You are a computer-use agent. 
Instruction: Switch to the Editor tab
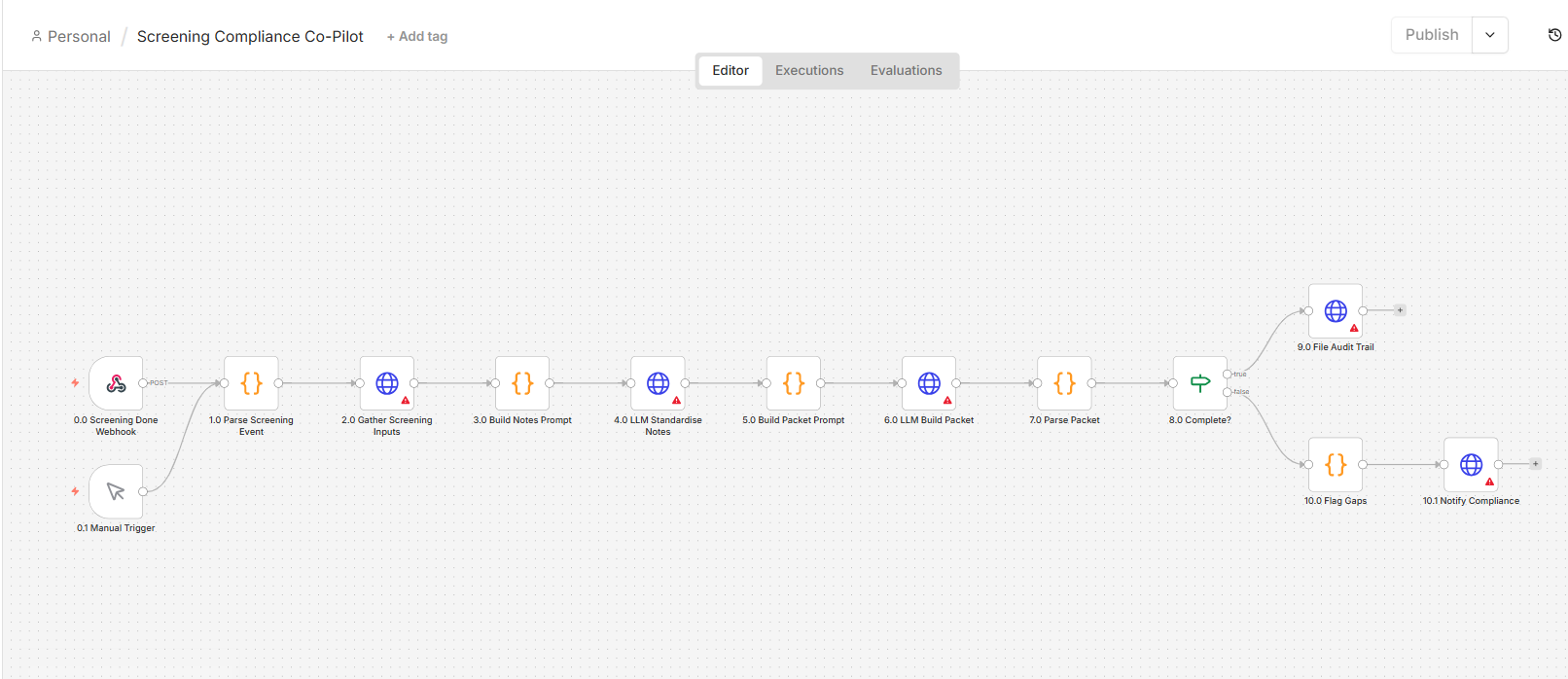click(x=731, y=71)
